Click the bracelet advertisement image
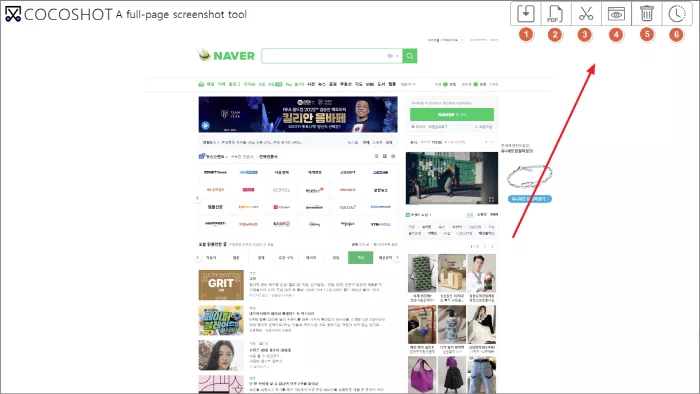The width and height of the screenshot is (700, 394). pos(529,176)
